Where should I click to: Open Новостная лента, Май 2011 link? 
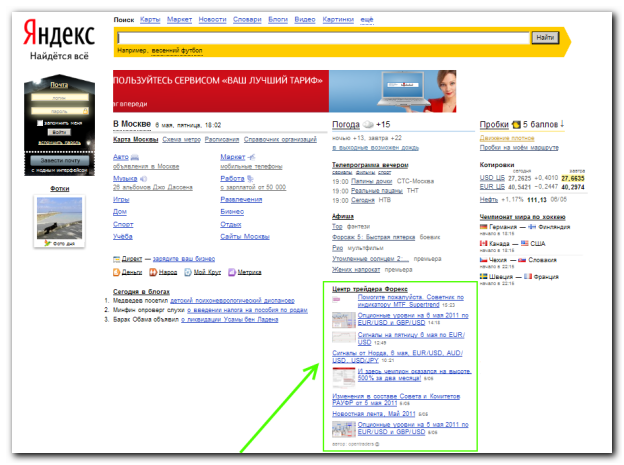(x=374, y=414)
